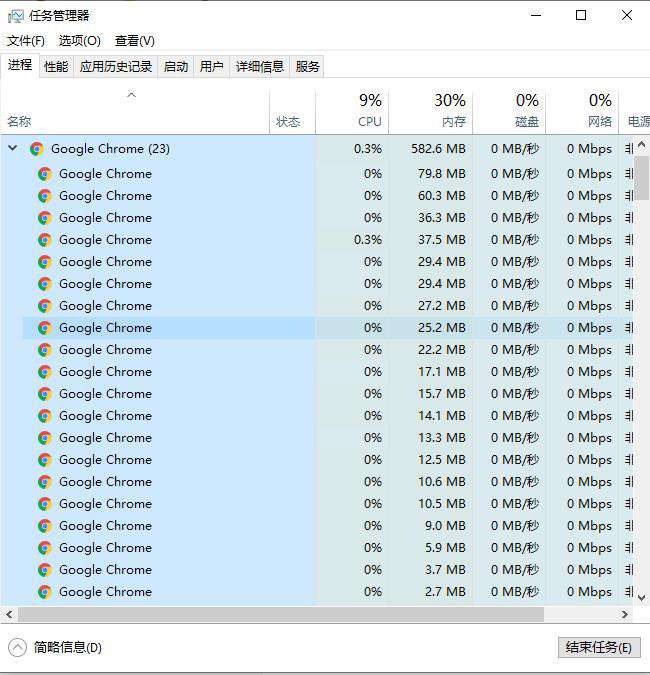650x675 pixels.
Task: Switch to the 启动 tab
Action: (176, 66)
